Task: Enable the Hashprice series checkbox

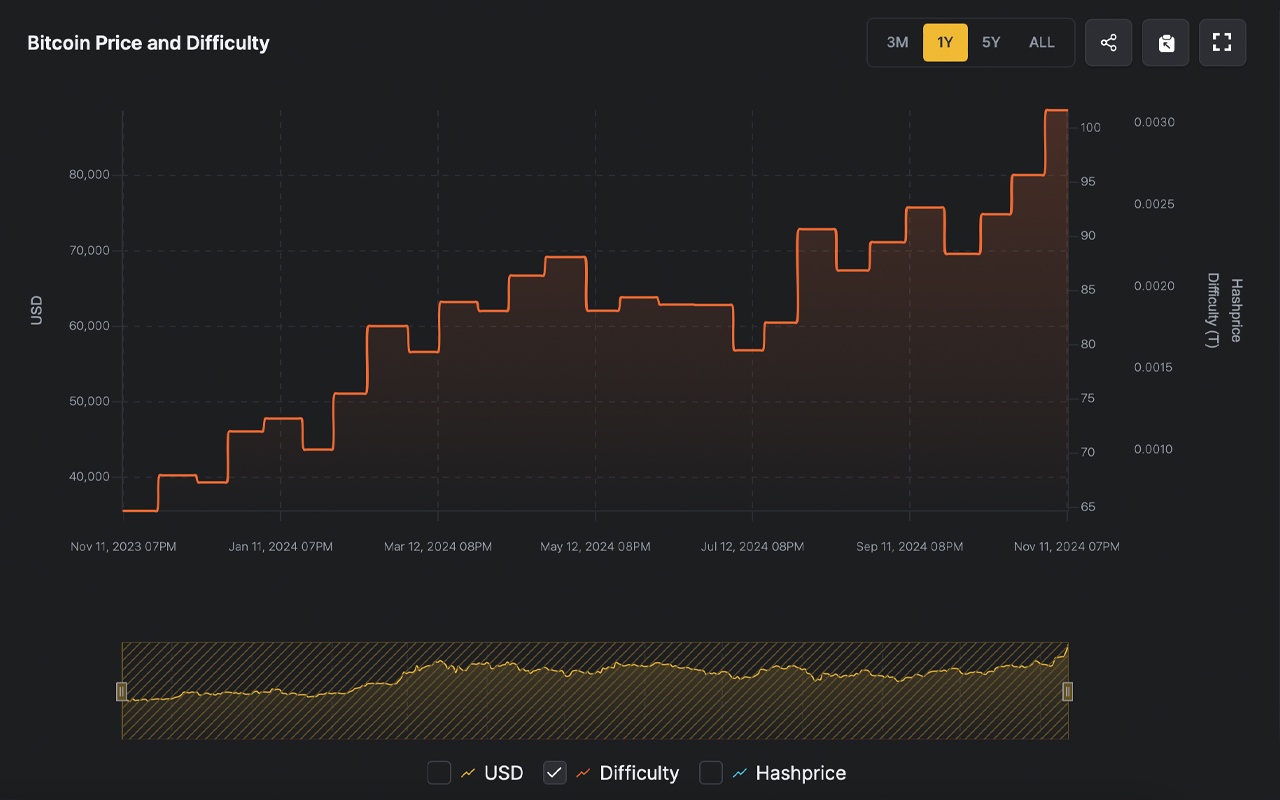Action: point(711,772)
